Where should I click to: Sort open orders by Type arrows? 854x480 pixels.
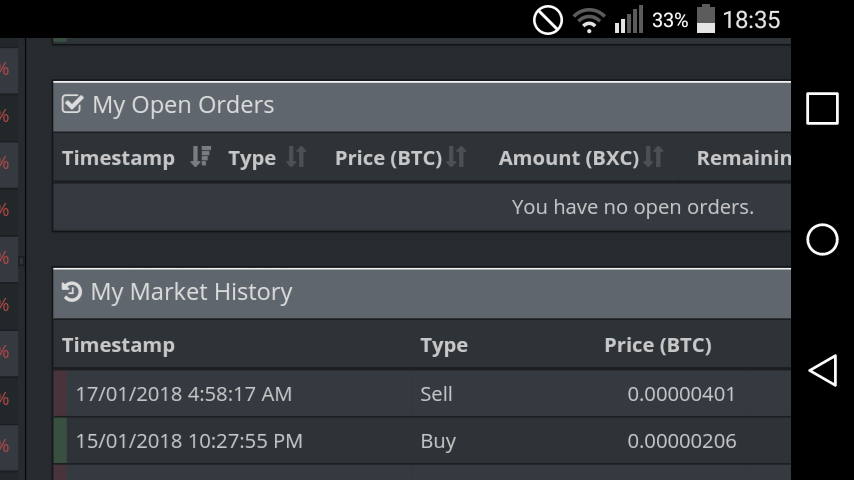click(296, 157)
